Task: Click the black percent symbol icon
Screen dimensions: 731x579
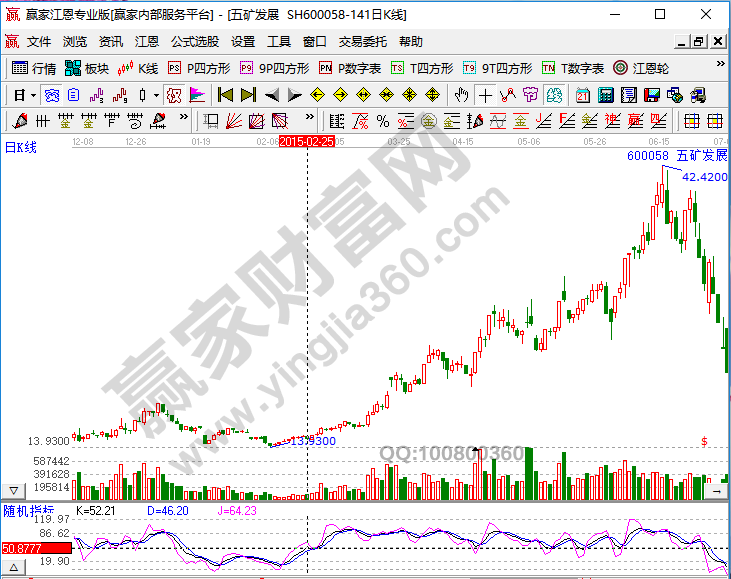Action: tap(383, 121)
